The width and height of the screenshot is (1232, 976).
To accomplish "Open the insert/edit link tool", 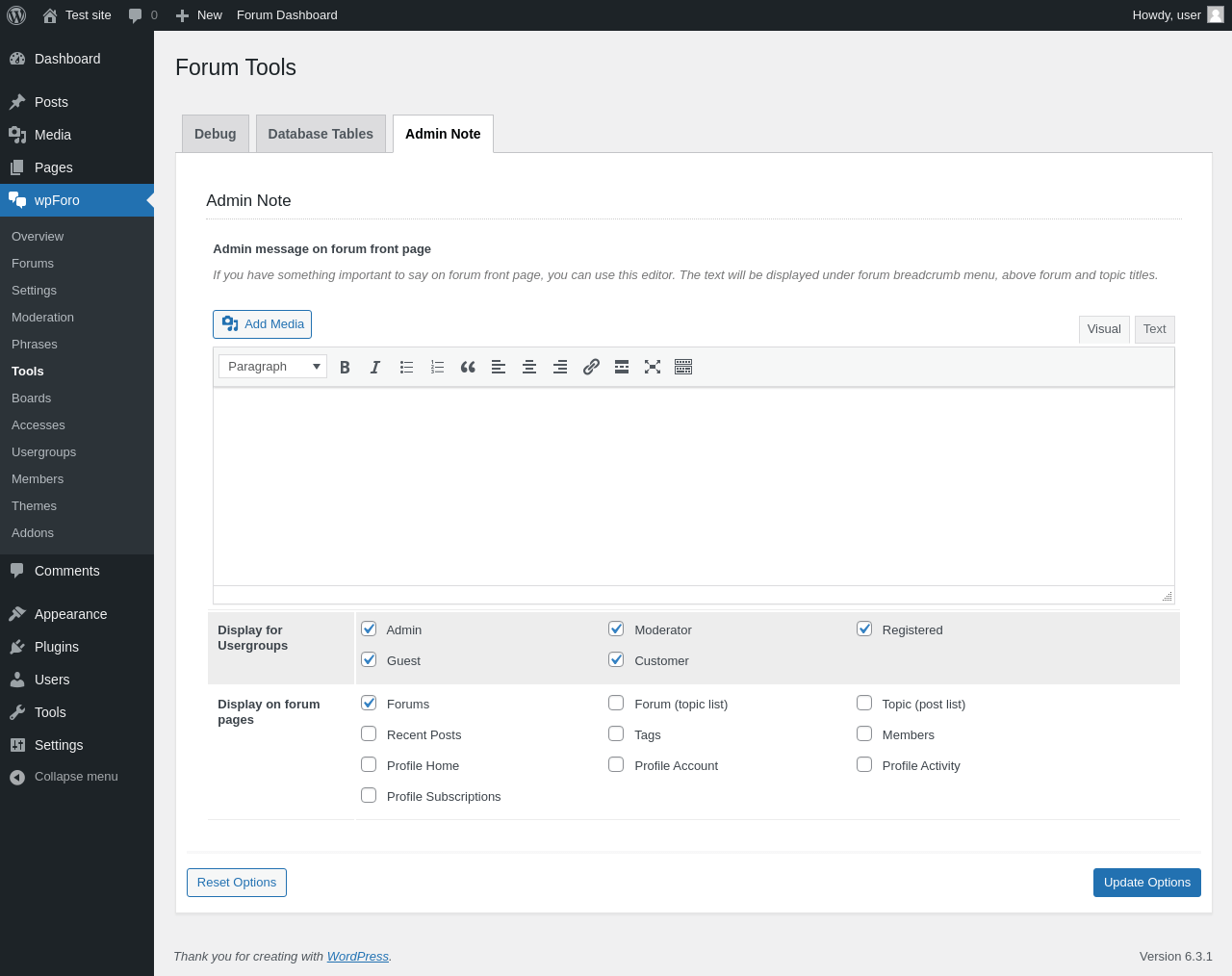I will tap(591, 367).
